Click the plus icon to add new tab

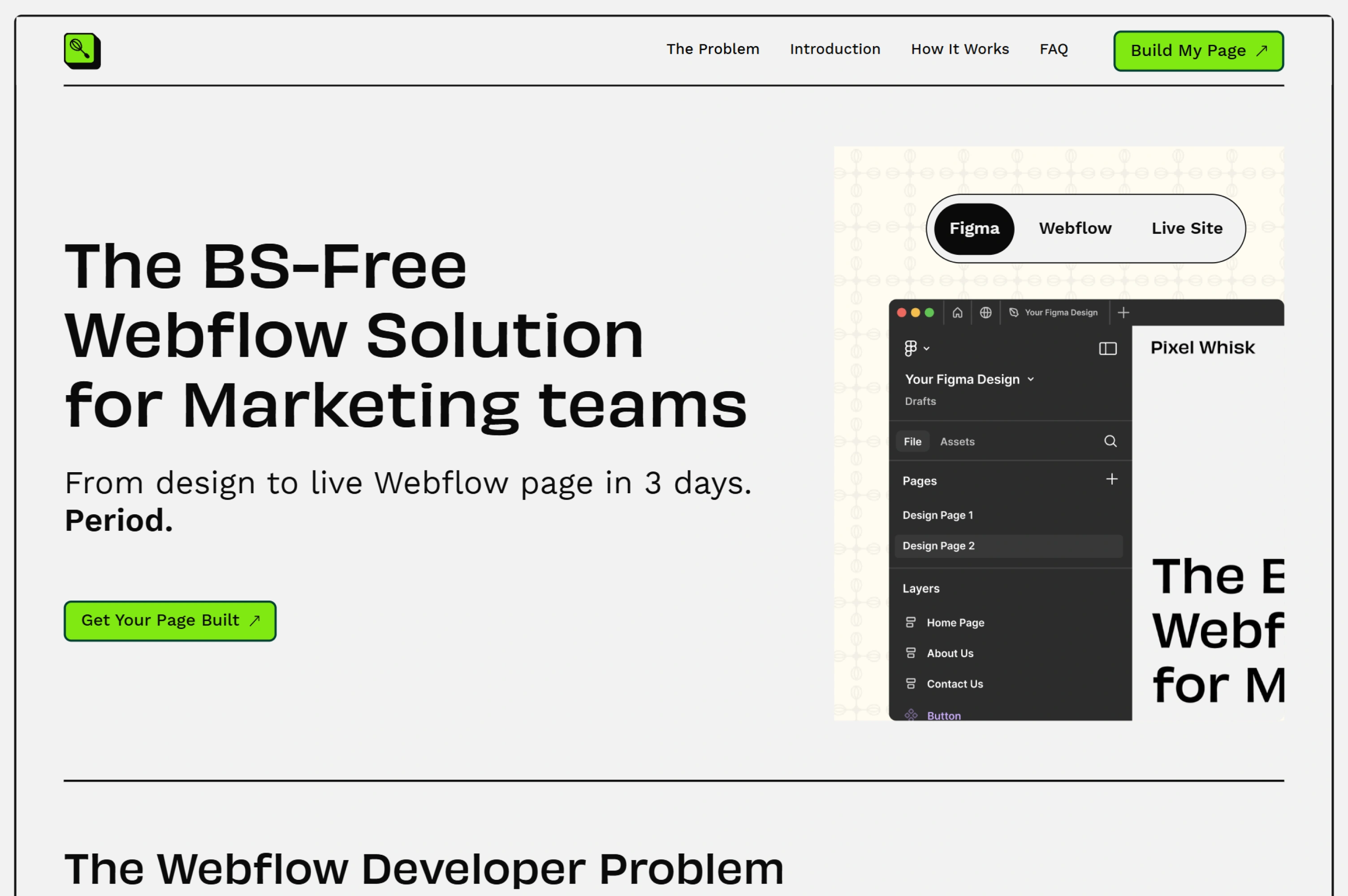click(1123, 313)
